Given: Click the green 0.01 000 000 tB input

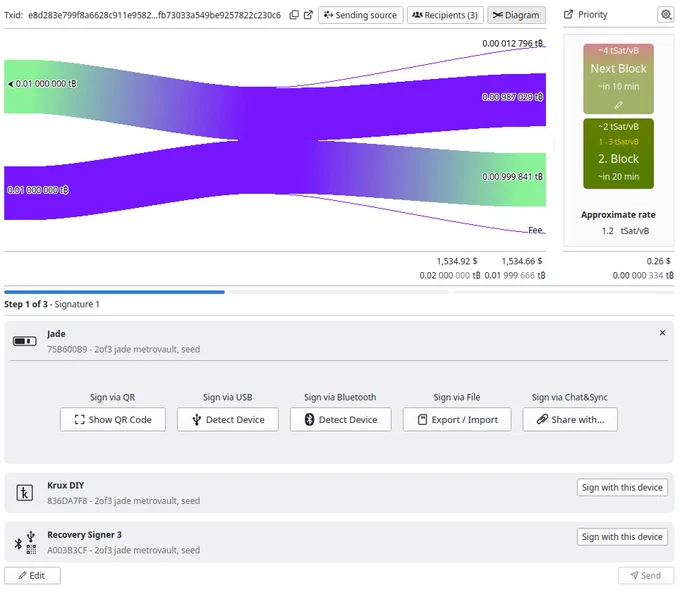Looking at the screenshot, I should click(x=42, y=84).
